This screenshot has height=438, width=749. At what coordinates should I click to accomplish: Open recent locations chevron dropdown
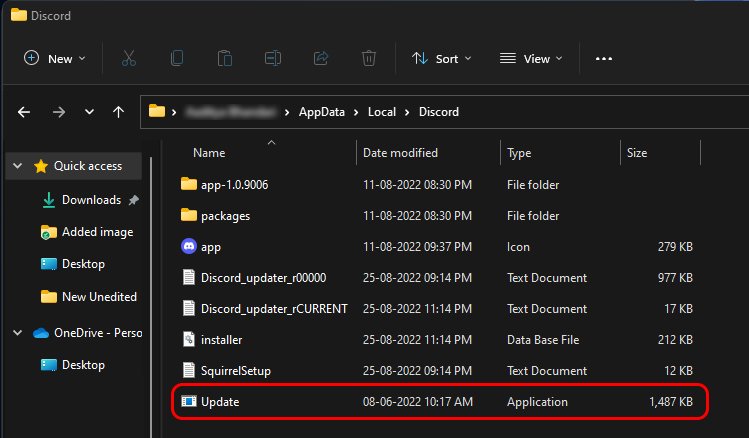click(x=89, y=112)
